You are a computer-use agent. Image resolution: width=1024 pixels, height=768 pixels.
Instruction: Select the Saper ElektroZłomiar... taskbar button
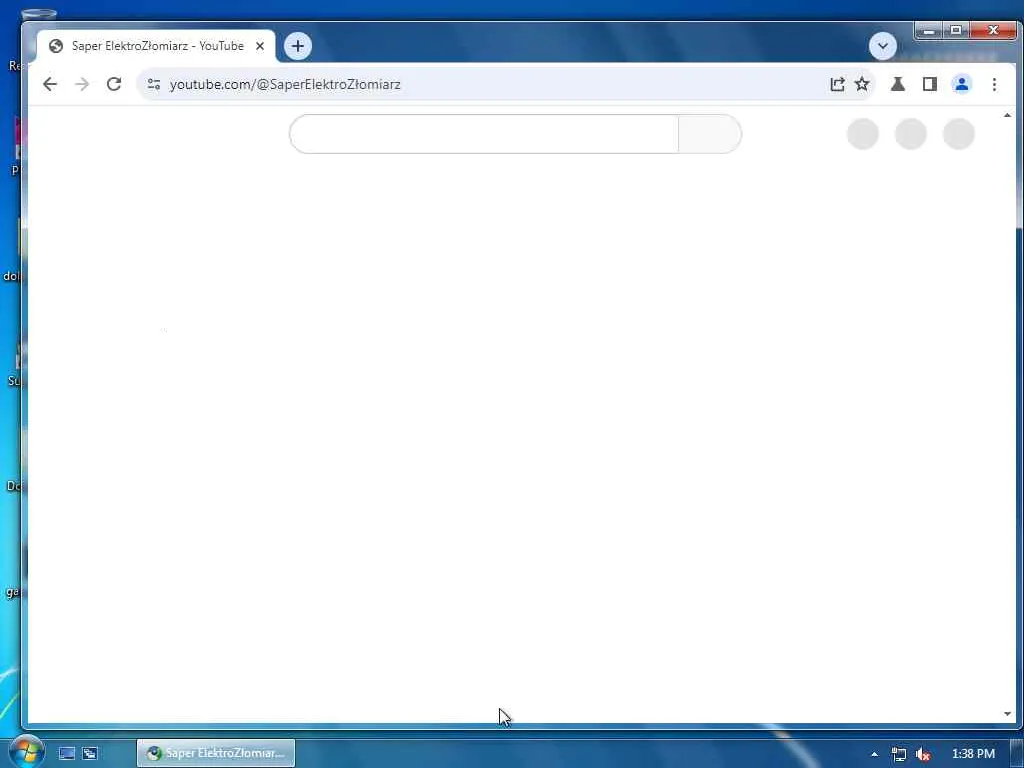[x=216, y=753]
